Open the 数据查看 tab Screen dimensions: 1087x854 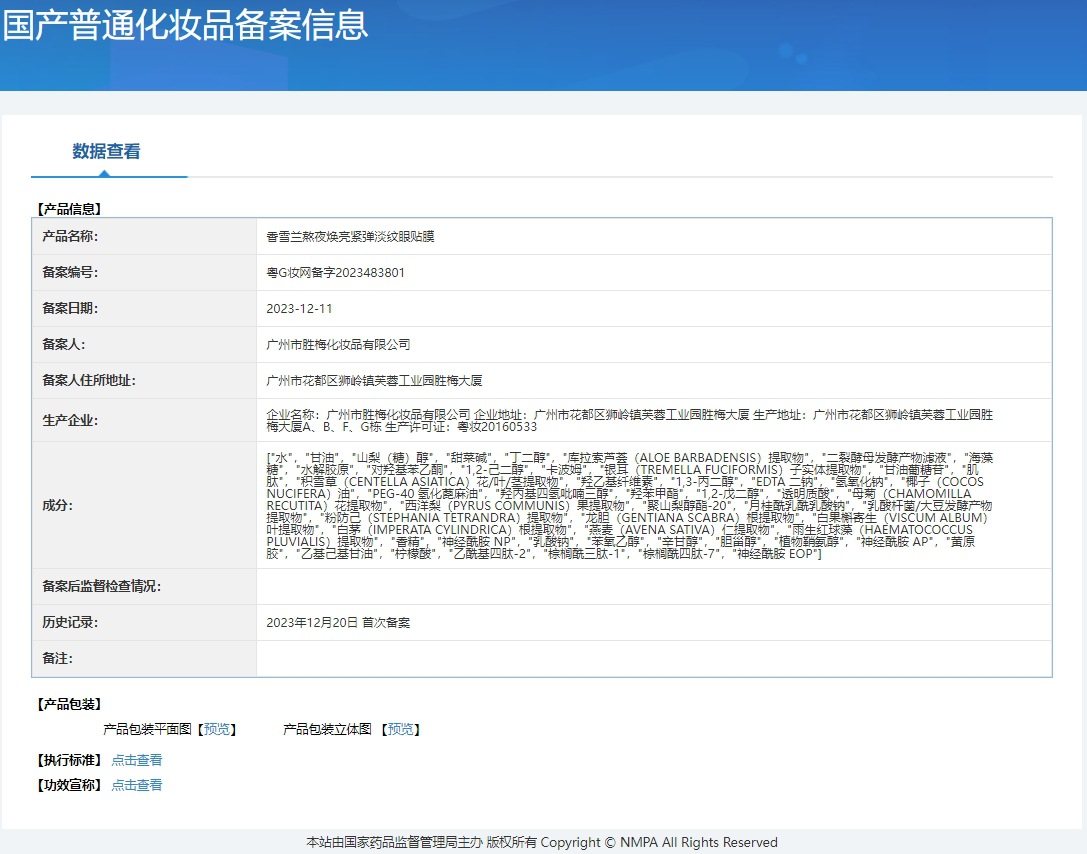(x=106, y=151)
